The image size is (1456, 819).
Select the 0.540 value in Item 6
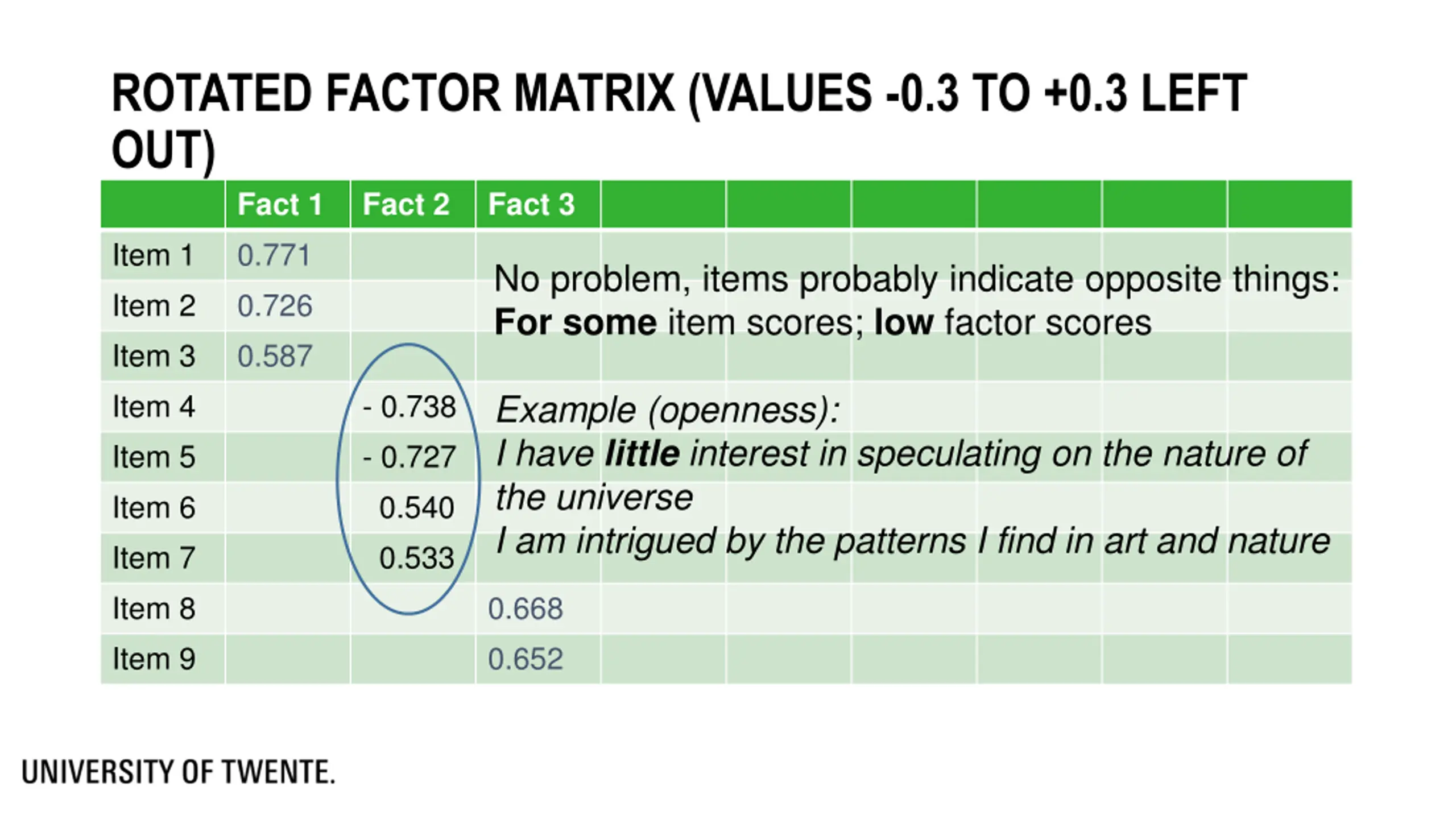[x=417, y=508]
